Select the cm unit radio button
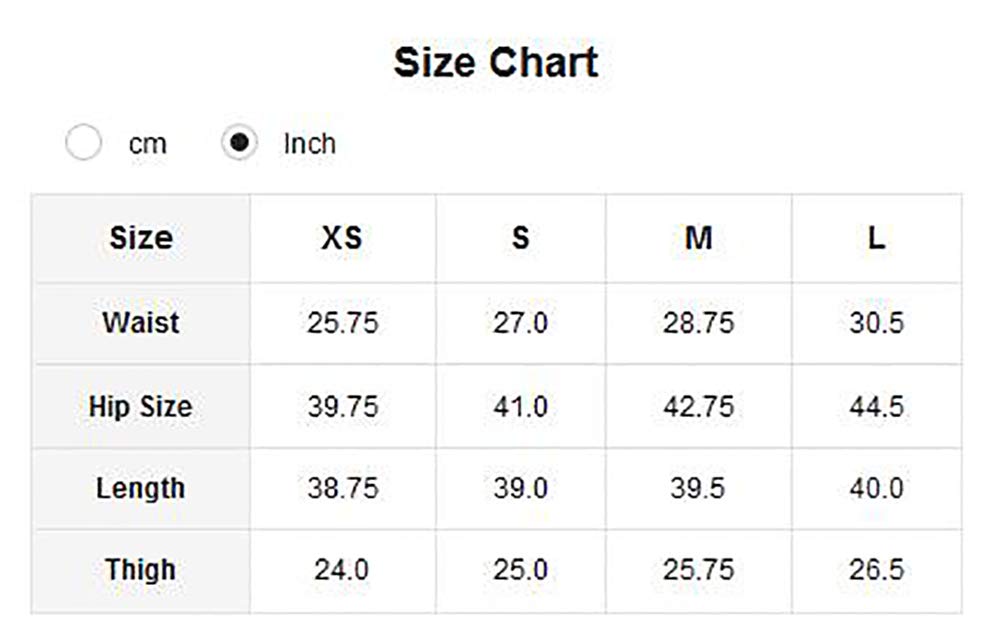Viewport: 1000px width, 626px height. pyautogui.click(x=83, y=143)
